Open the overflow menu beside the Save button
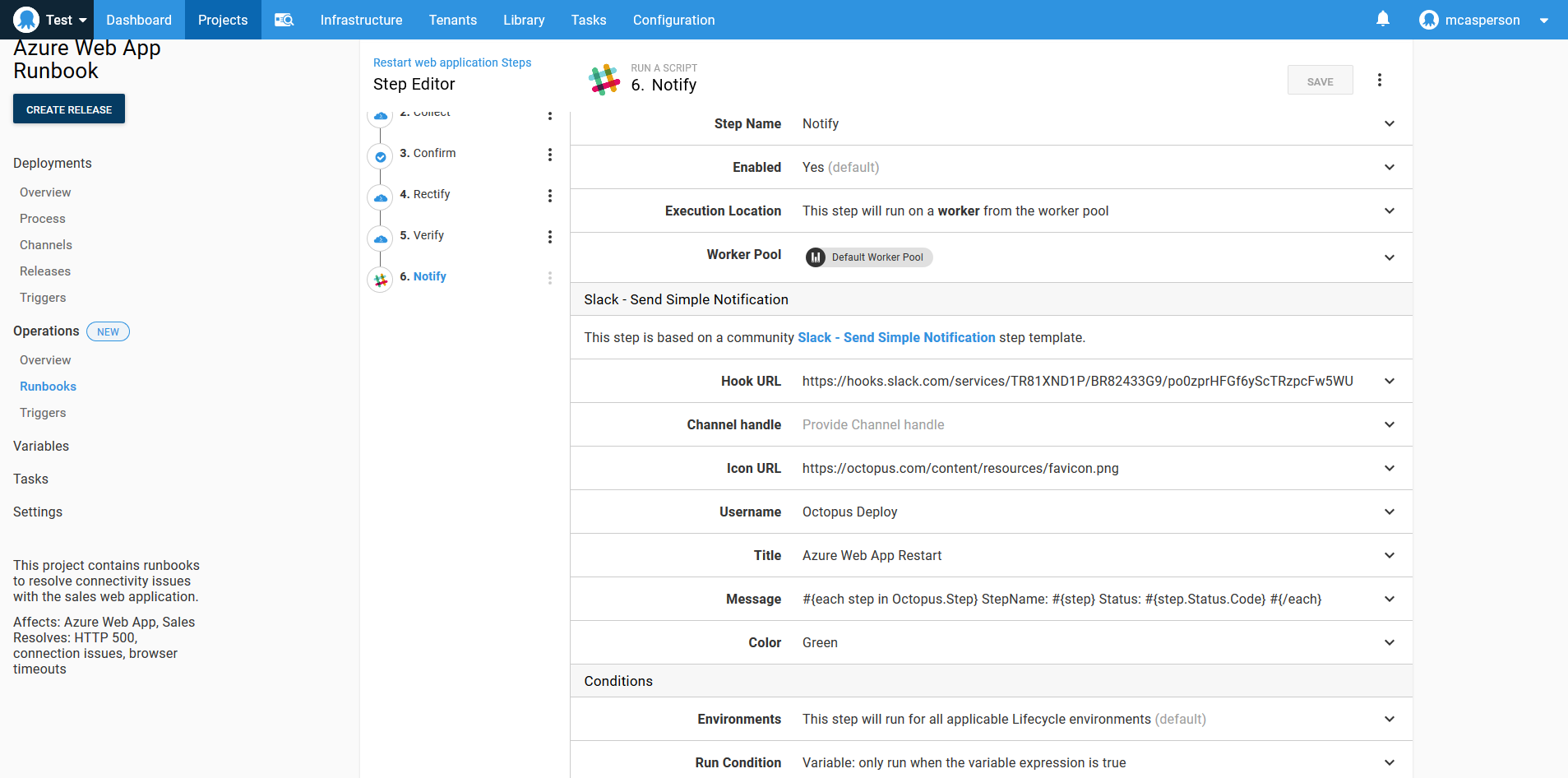The width and height of the screenshot is (1568, 778). tap(1379, 79)
